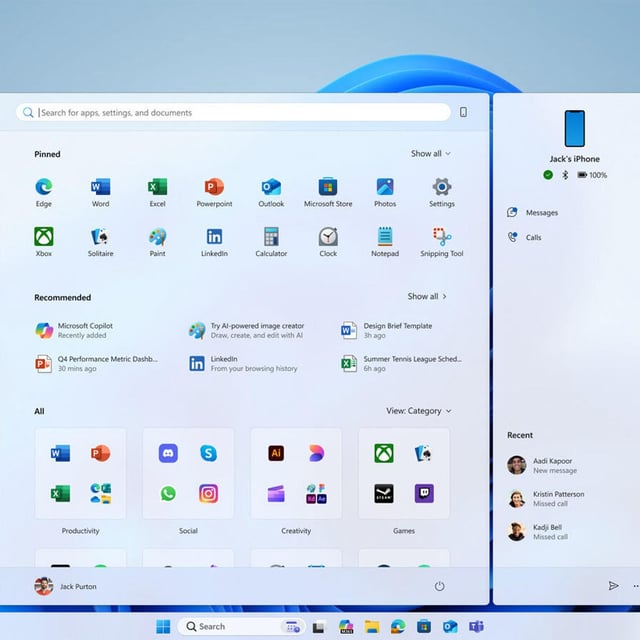Open the pinned Settings gear icon
Image resolution: width=640 pixels, height=640 pixels.
point(442,193)
